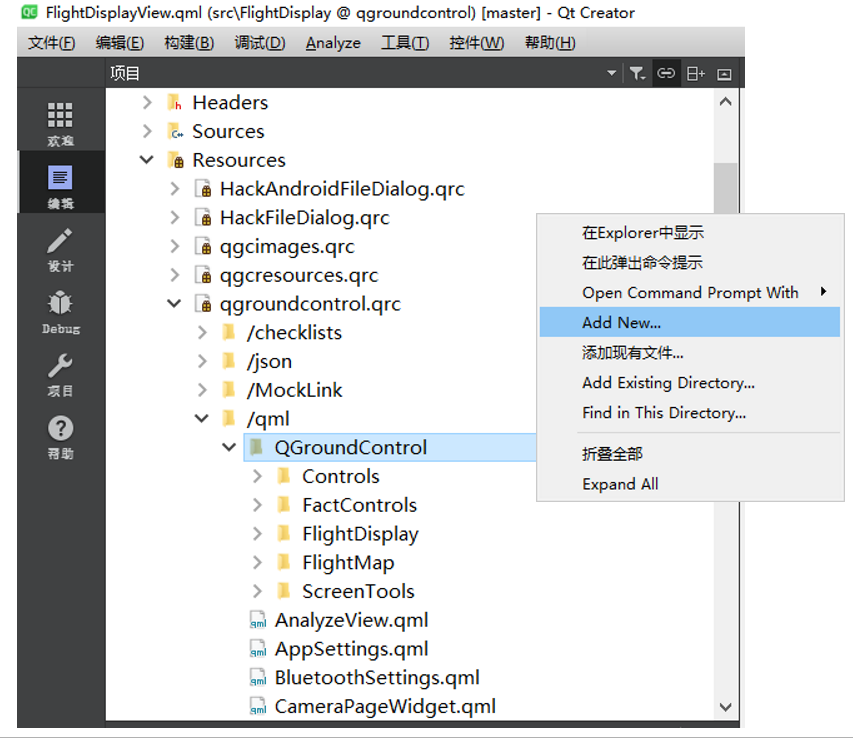Click the split panel icon in toolbar
The width and height of the screenshot is (853, 741).
[x=695, y=73]
